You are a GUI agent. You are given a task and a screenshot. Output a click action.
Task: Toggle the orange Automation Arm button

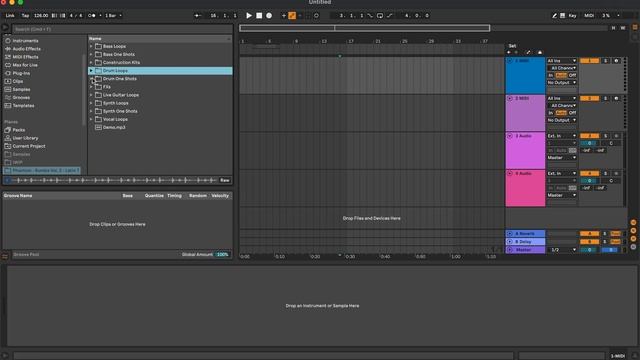pyautogui.click(x=292, y=16)
